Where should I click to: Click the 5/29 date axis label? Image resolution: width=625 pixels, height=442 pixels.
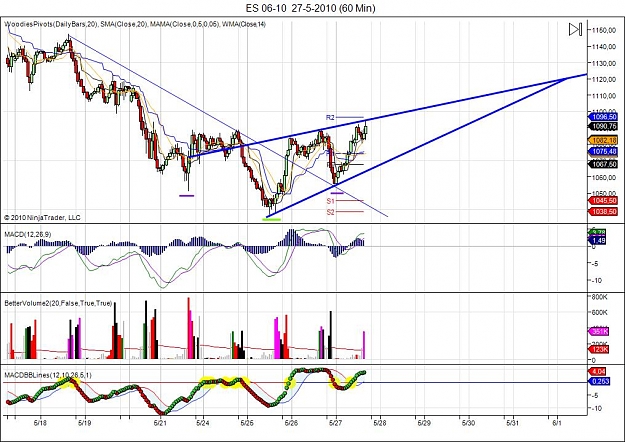point(424,422)
